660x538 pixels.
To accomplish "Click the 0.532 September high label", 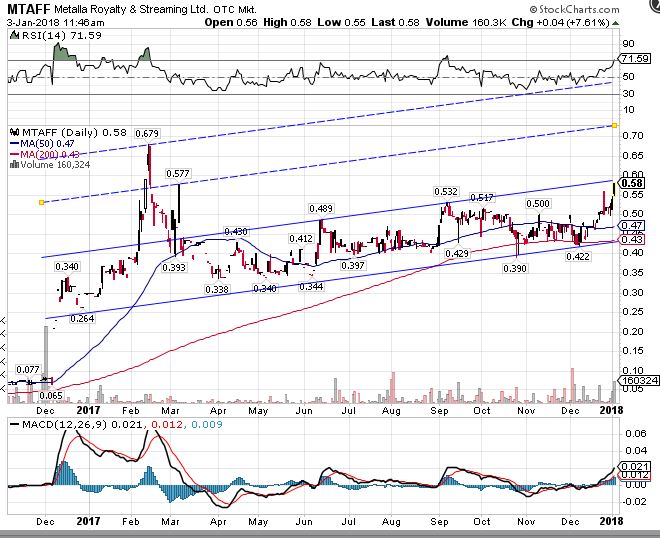I will tap(446, 192).
